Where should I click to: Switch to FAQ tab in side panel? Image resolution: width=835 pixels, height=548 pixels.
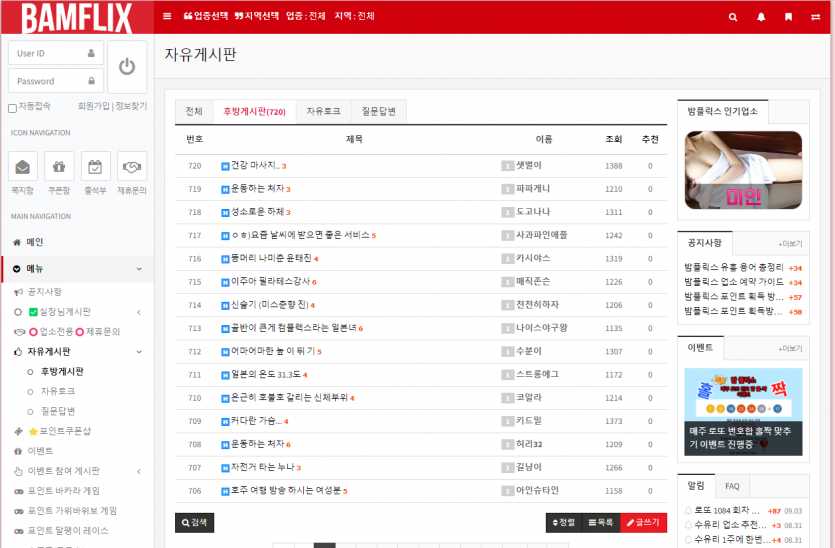tap(732, 486)
